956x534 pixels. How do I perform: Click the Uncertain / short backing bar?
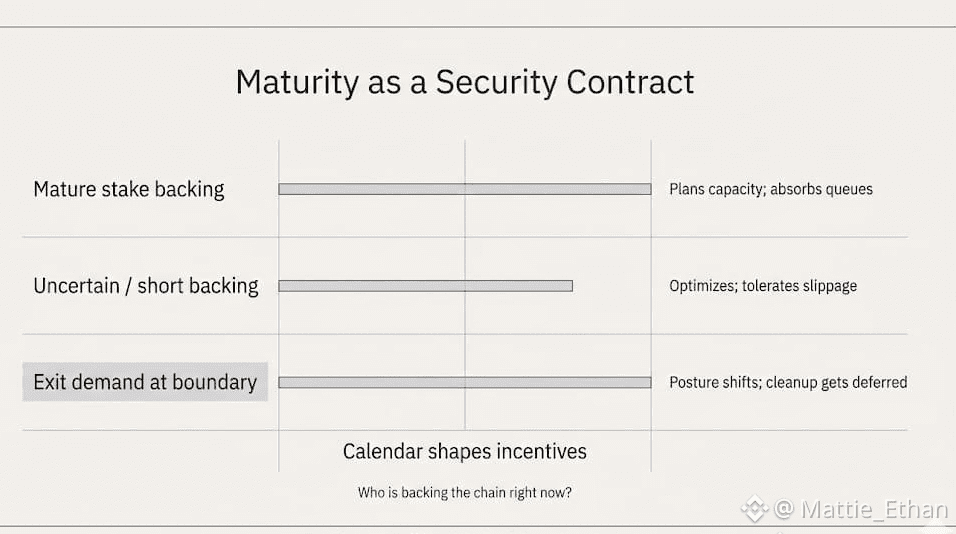426,286
